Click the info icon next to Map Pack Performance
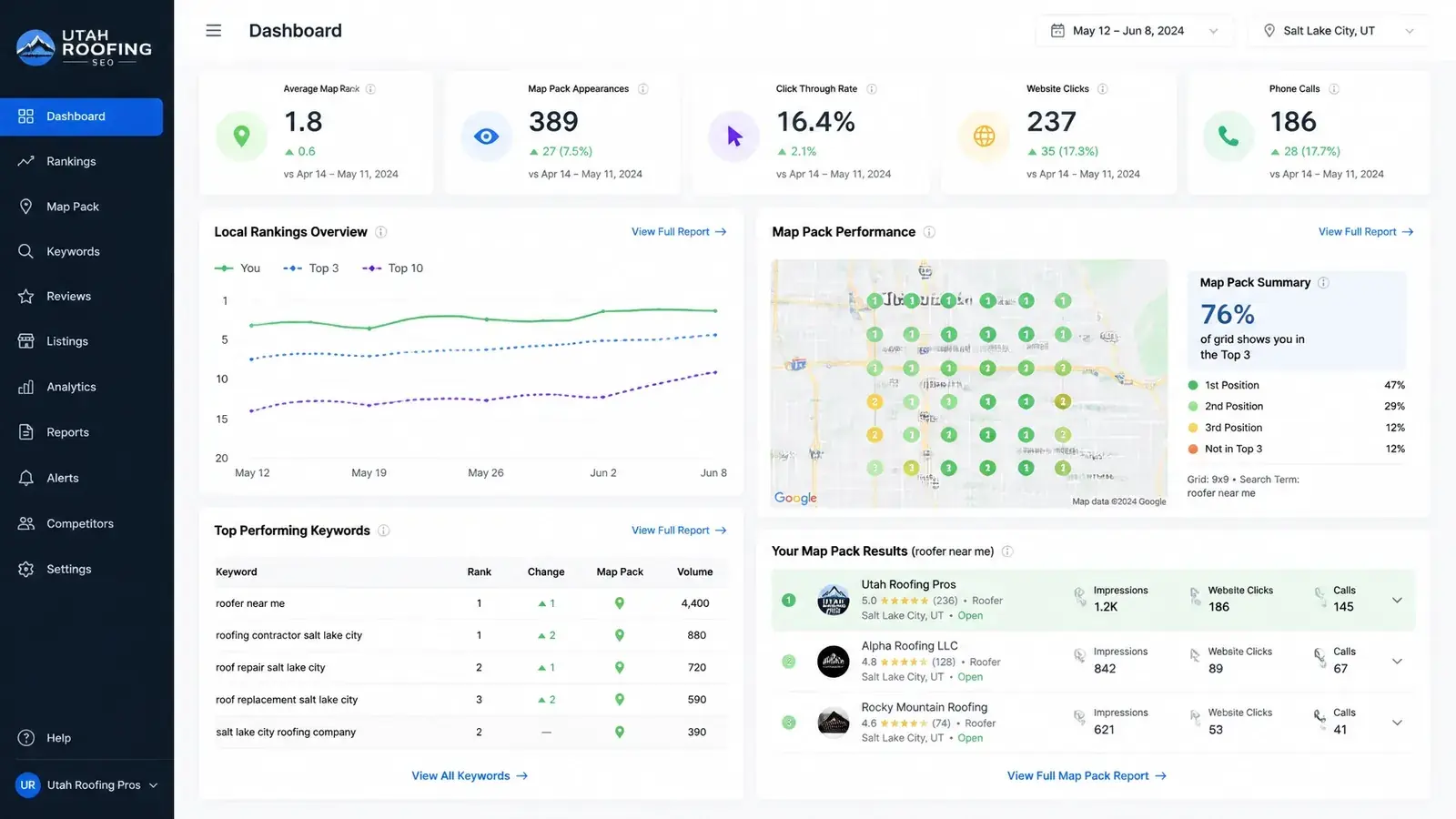This screenshot has height=819, width=1456. click(x=929, y=232)
